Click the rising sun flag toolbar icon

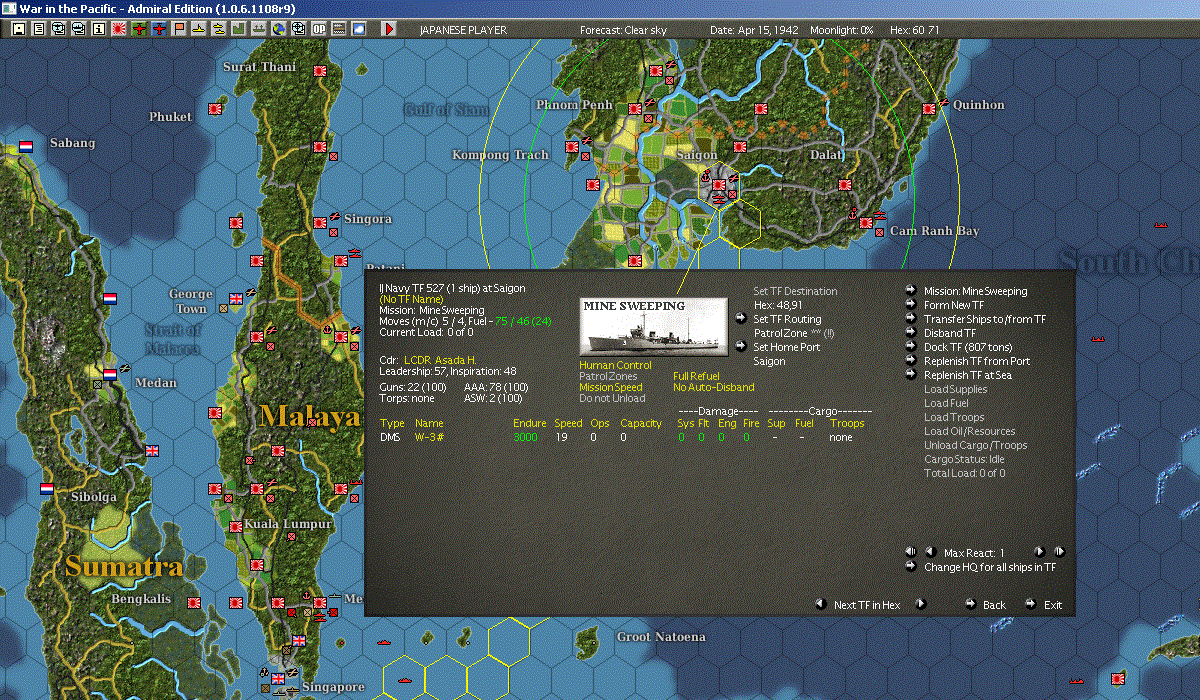tap(118, 29)
